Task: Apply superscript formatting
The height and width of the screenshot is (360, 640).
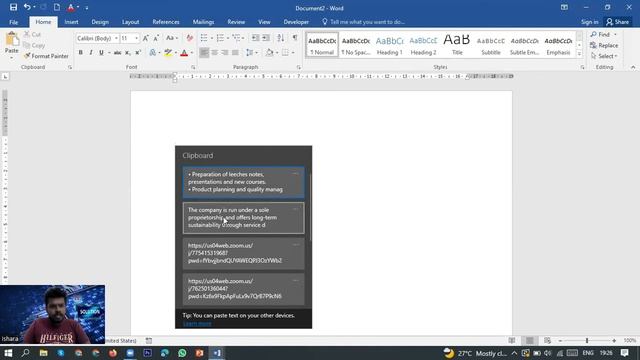Action: coord(138,53)
